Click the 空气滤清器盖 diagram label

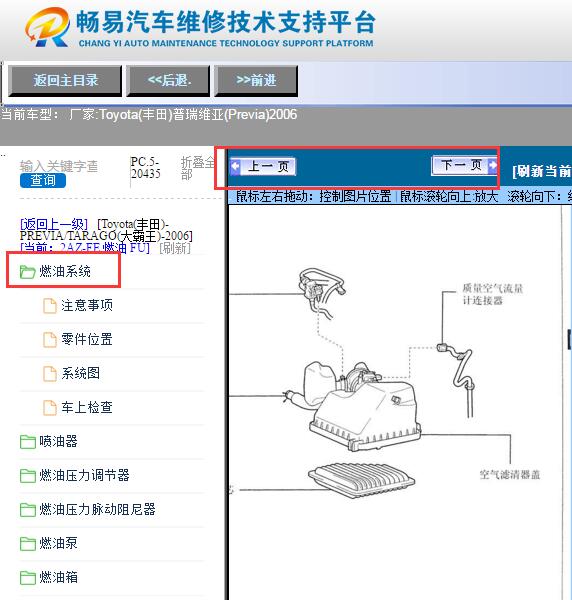[510, 475]
